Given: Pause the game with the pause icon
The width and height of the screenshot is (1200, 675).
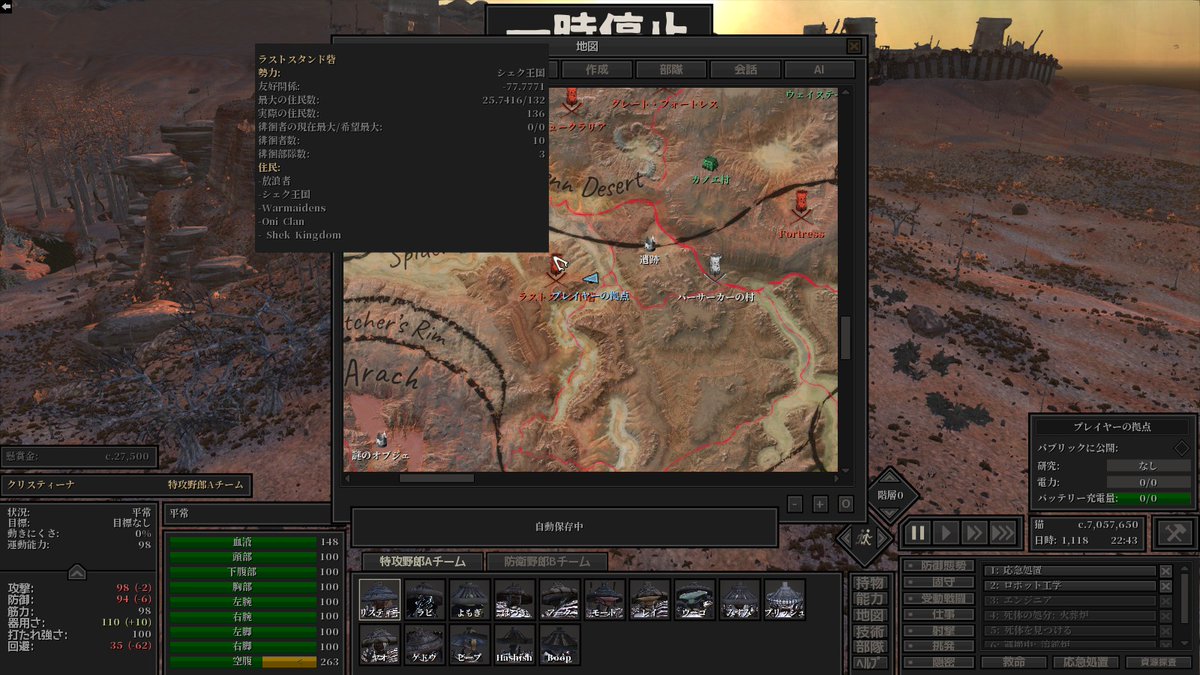Looking at the screenshot, I should tap(918, 534).
